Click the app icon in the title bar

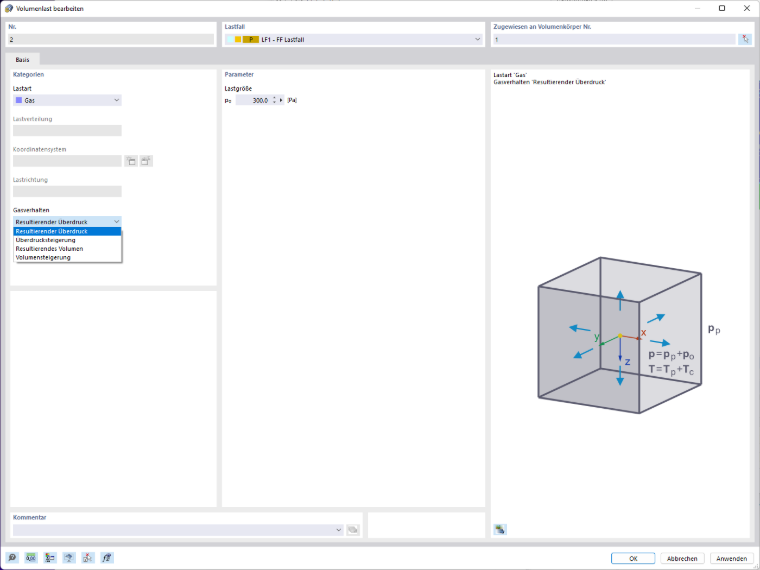[x=9, y=8]
